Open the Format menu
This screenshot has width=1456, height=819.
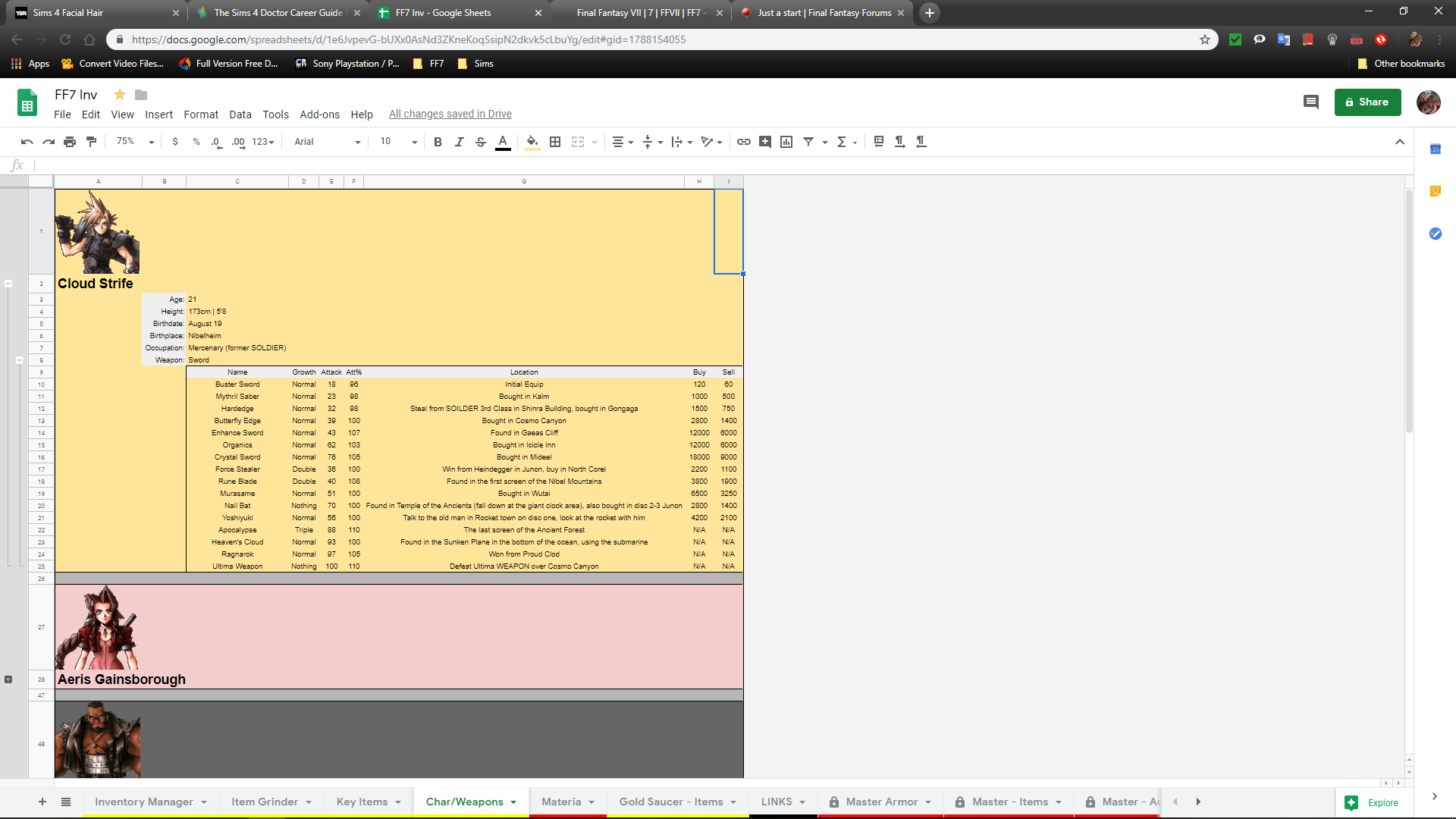click(201, 115)
